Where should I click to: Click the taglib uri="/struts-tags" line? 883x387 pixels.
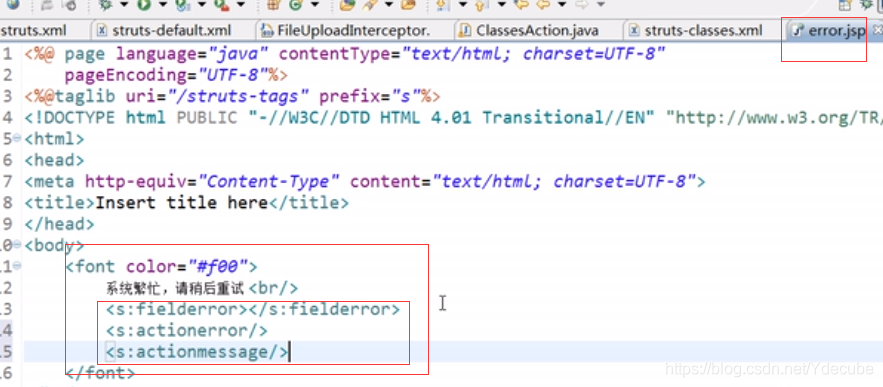[232, 96]
